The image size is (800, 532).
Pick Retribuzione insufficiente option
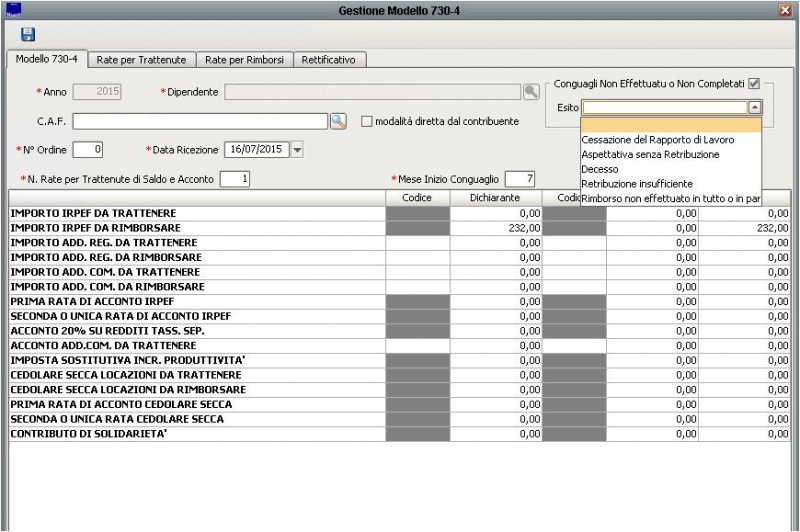point(636,184)
